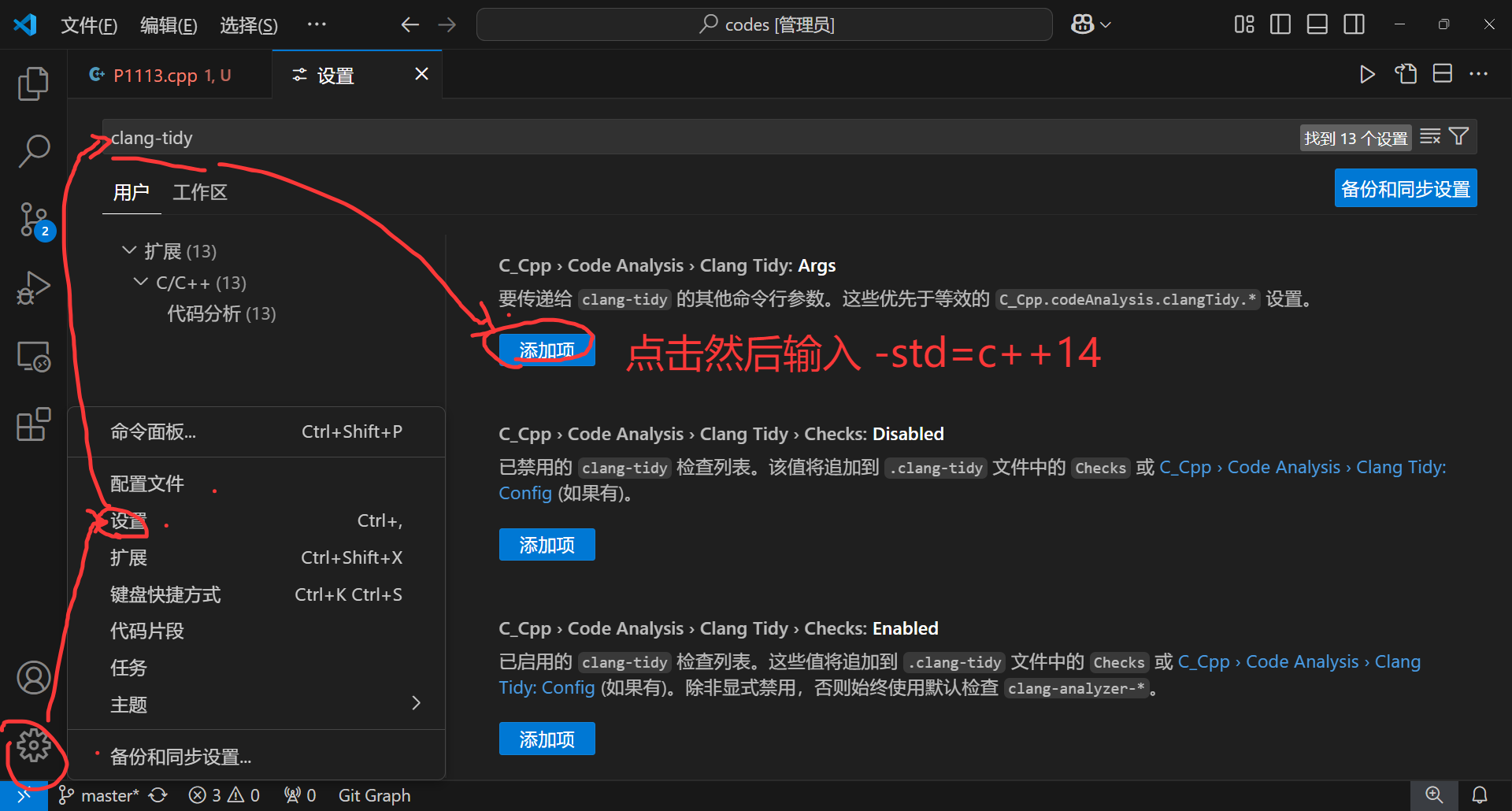Image resolution: width=1512 pixels, height=811 pixels.
Task: Open Clang Tidy: Config link in Disabled description
Action: click(1303, 467)
